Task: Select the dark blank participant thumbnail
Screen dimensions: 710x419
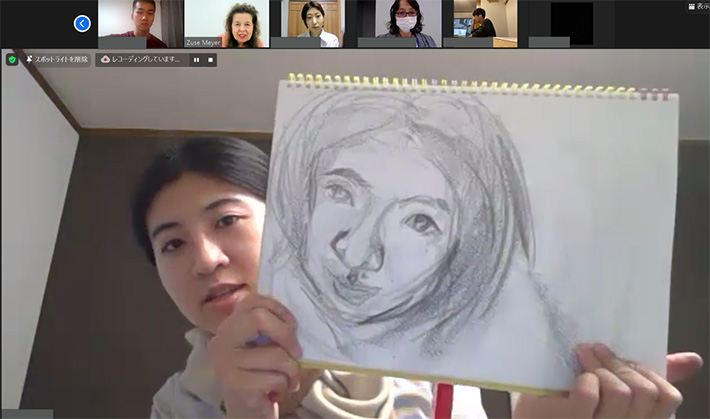Action: tap(571, 20)
